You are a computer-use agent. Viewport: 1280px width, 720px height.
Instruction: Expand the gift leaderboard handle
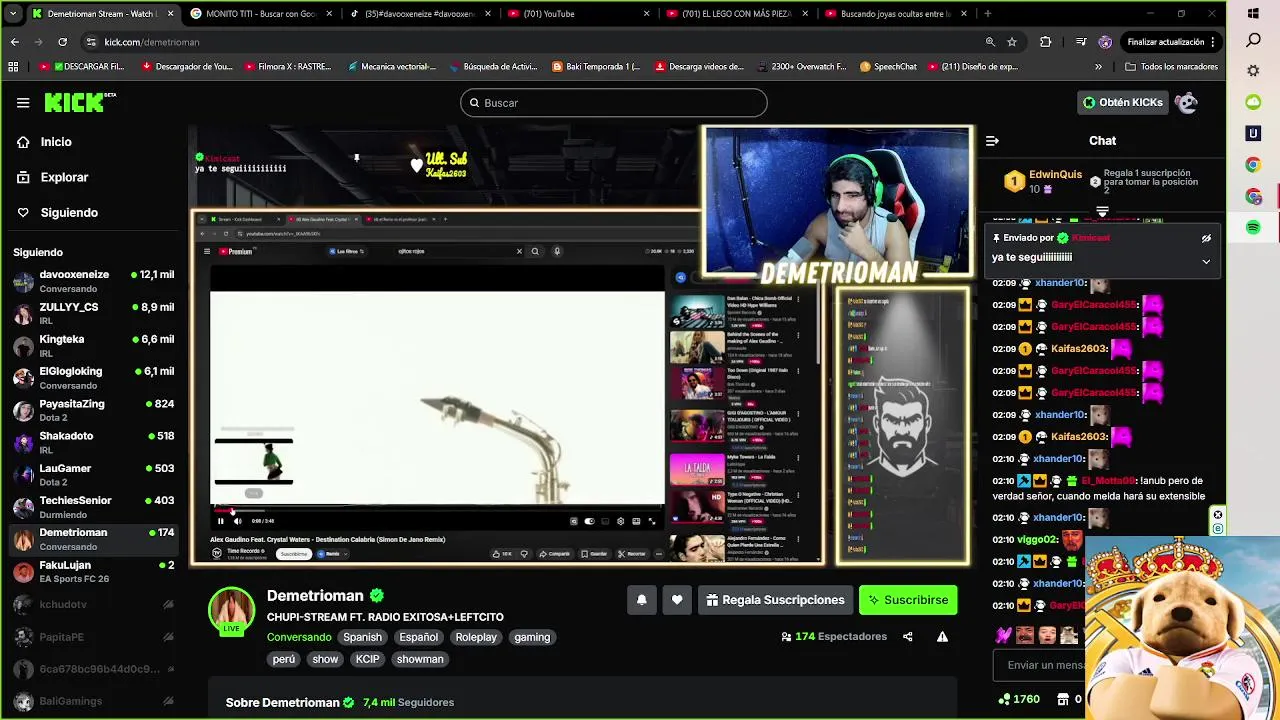pyautogui.click(x=1102, y=212)
